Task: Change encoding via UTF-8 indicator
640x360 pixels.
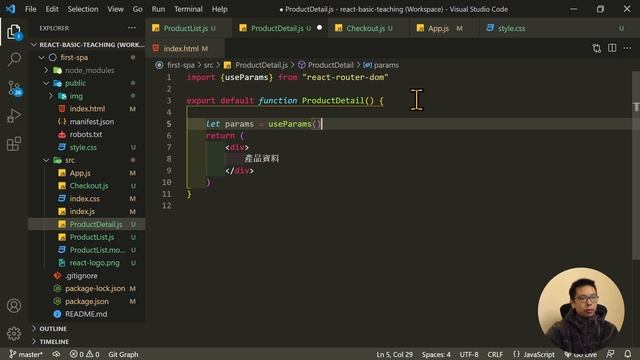Action: point(469,354)
